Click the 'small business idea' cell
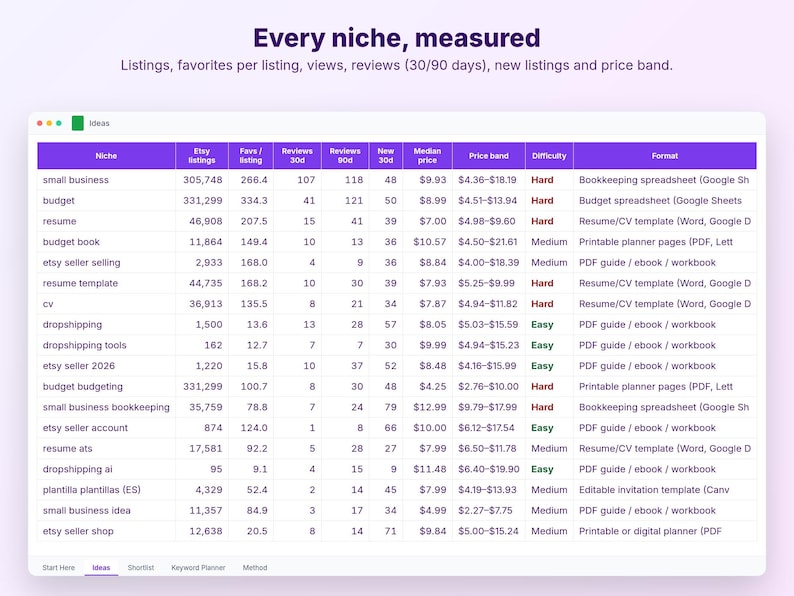Screen dimensions: 794x596 click(x=106, y=510)
